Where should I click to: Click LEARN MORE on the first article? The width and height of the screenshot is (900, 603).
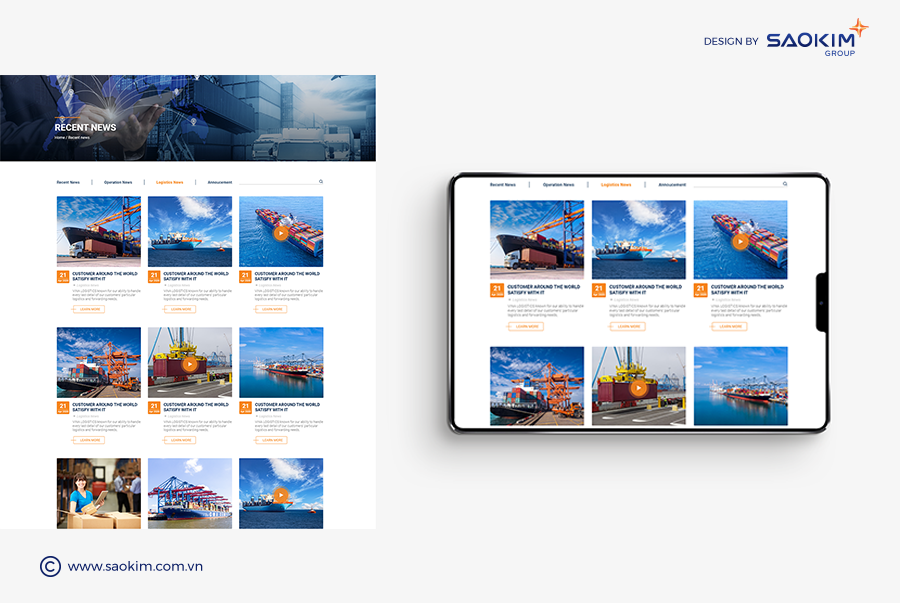click(x=90, y=308)
